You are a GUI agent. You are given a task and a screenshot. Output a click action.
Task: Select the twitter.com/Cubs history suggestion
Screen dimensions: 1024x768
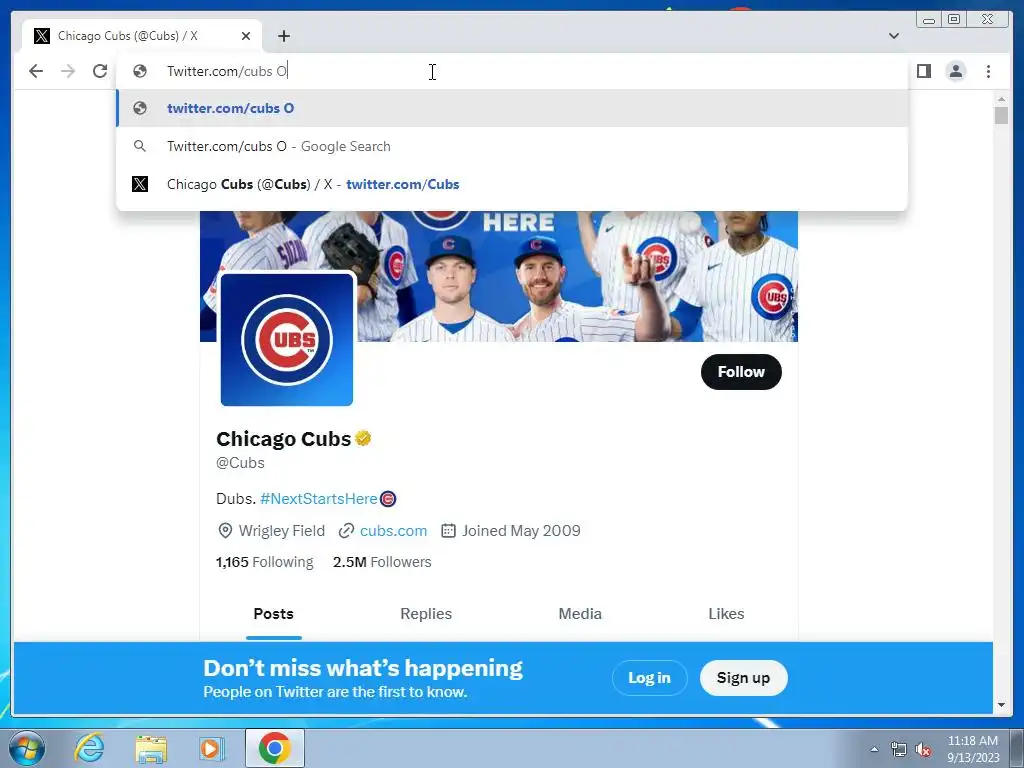pos(512,184)
